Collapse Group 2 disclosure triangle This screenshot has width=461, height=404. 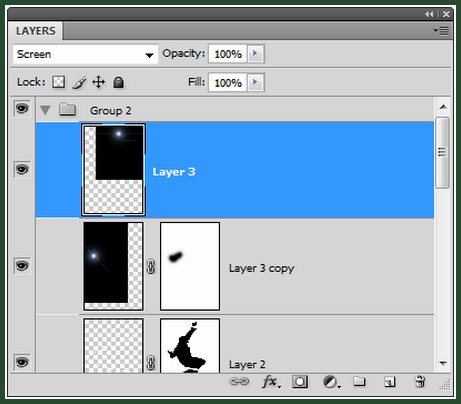45,110
